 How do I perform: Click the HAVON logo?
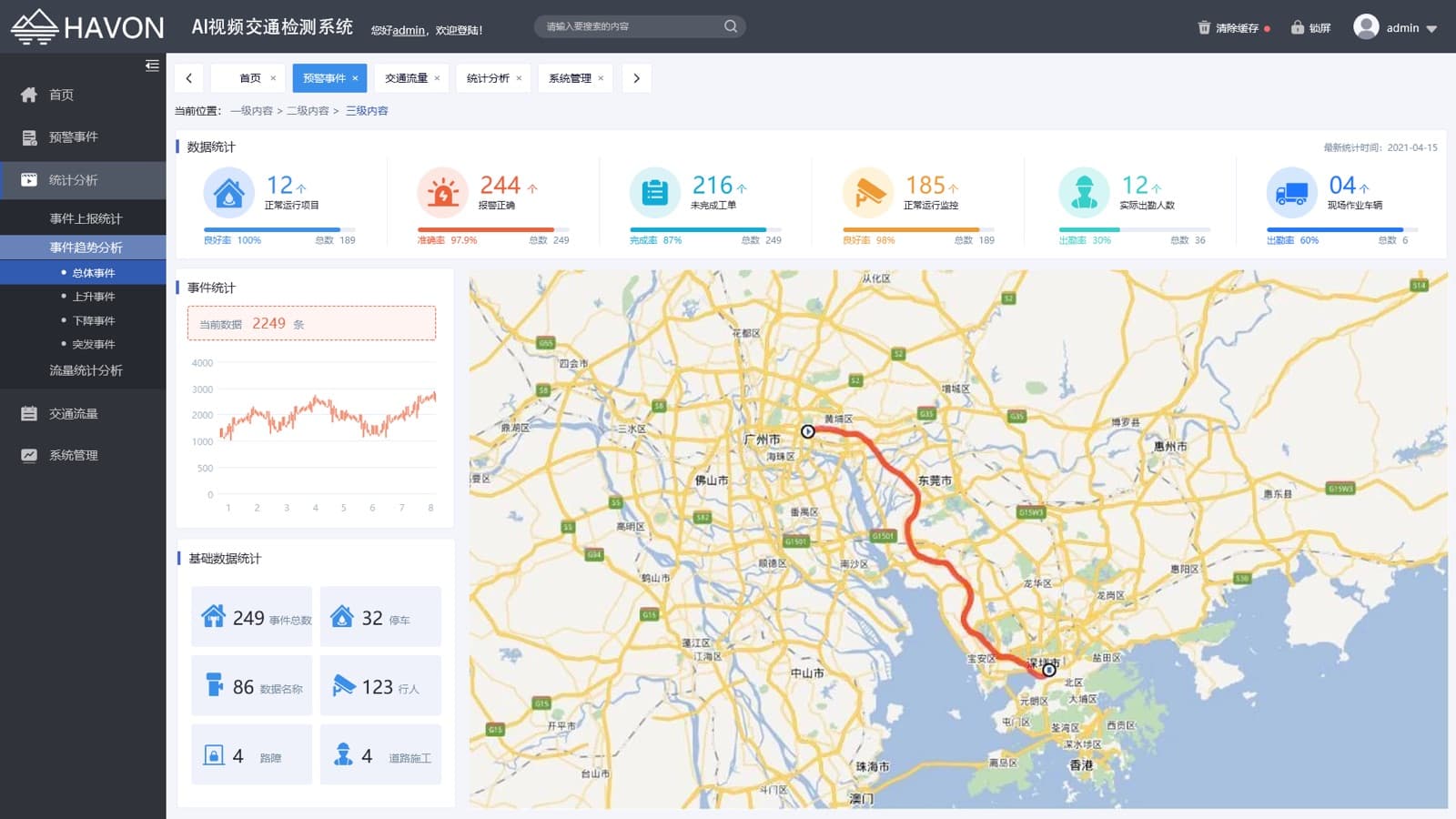pyautogui.click(x=87, y=27)
